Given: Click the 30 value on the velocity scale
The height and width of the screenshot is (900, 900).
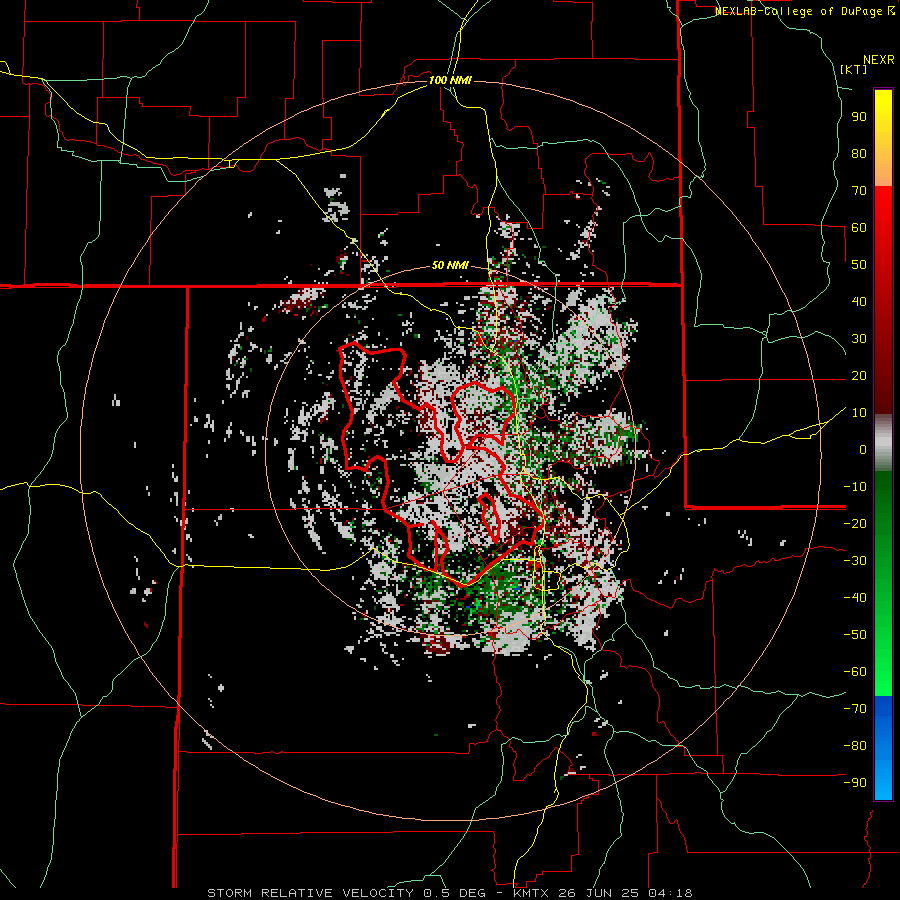Looking at the screenshot, I should [859, 339].
